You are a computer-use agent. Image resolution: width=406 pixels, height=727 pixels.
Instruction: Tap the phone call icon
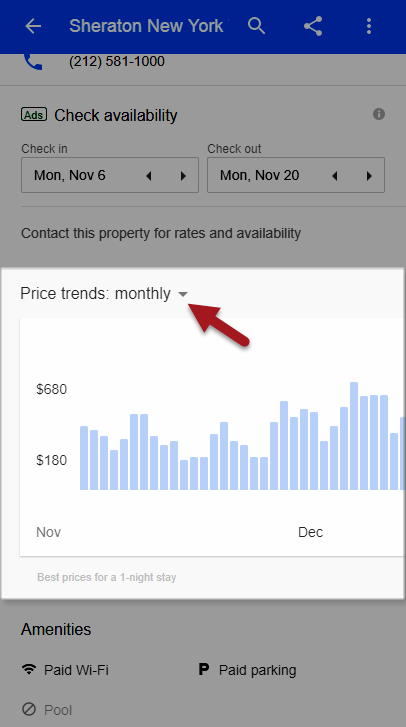pyautogui.click(x=33, y=62)
